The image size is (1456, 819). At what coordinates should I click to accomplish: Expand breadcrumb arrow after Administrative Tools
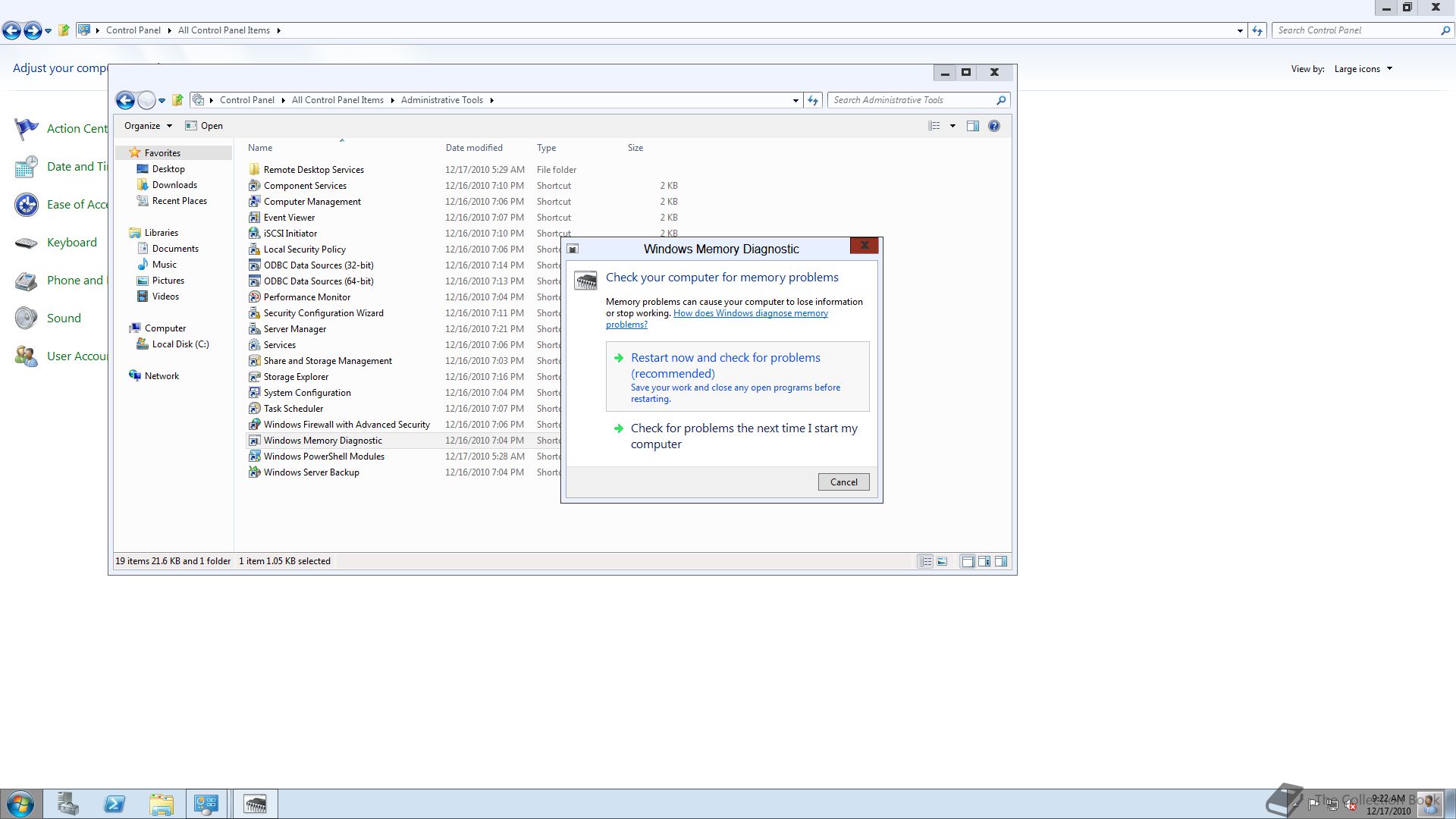[491, 100]
